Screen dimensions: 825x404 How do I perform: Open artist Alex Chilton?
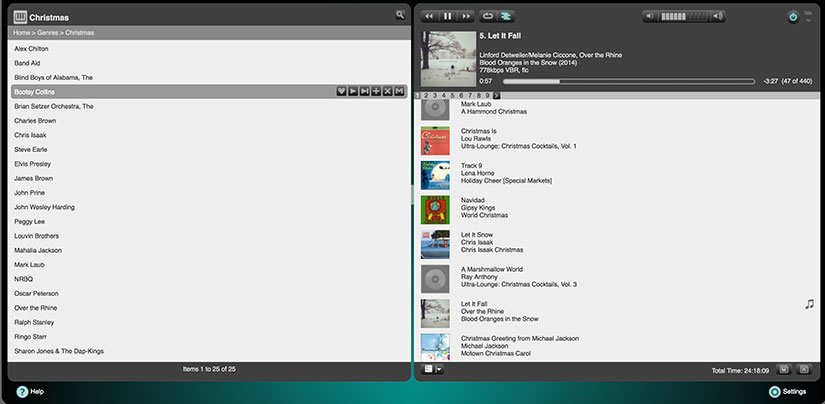(x=31, y=48)
